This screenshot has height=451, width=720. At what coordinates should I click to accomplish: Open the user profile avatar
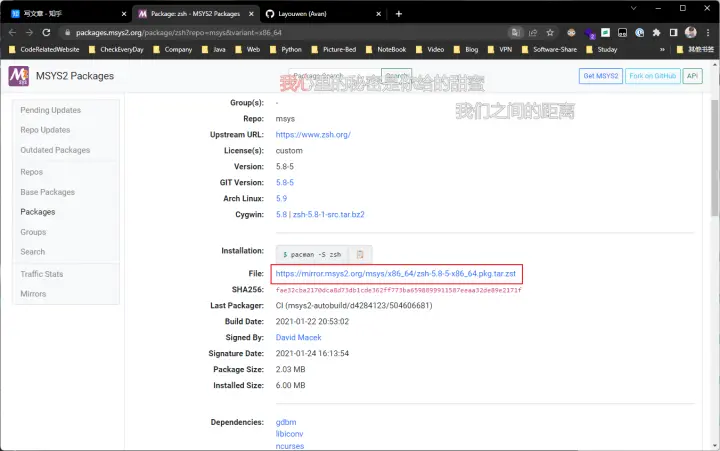691,32
